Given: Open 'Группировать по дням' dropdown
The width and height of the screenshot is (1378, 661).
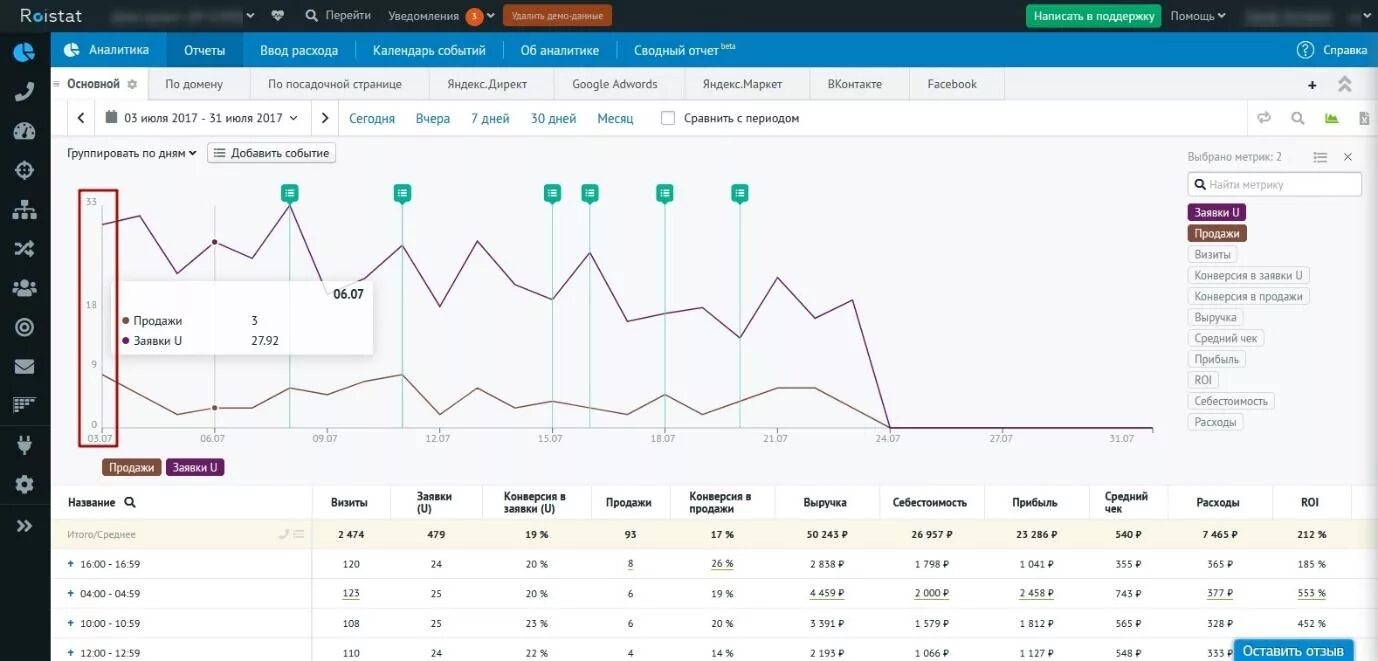Looking at the screenshot, I should (132, 153).
